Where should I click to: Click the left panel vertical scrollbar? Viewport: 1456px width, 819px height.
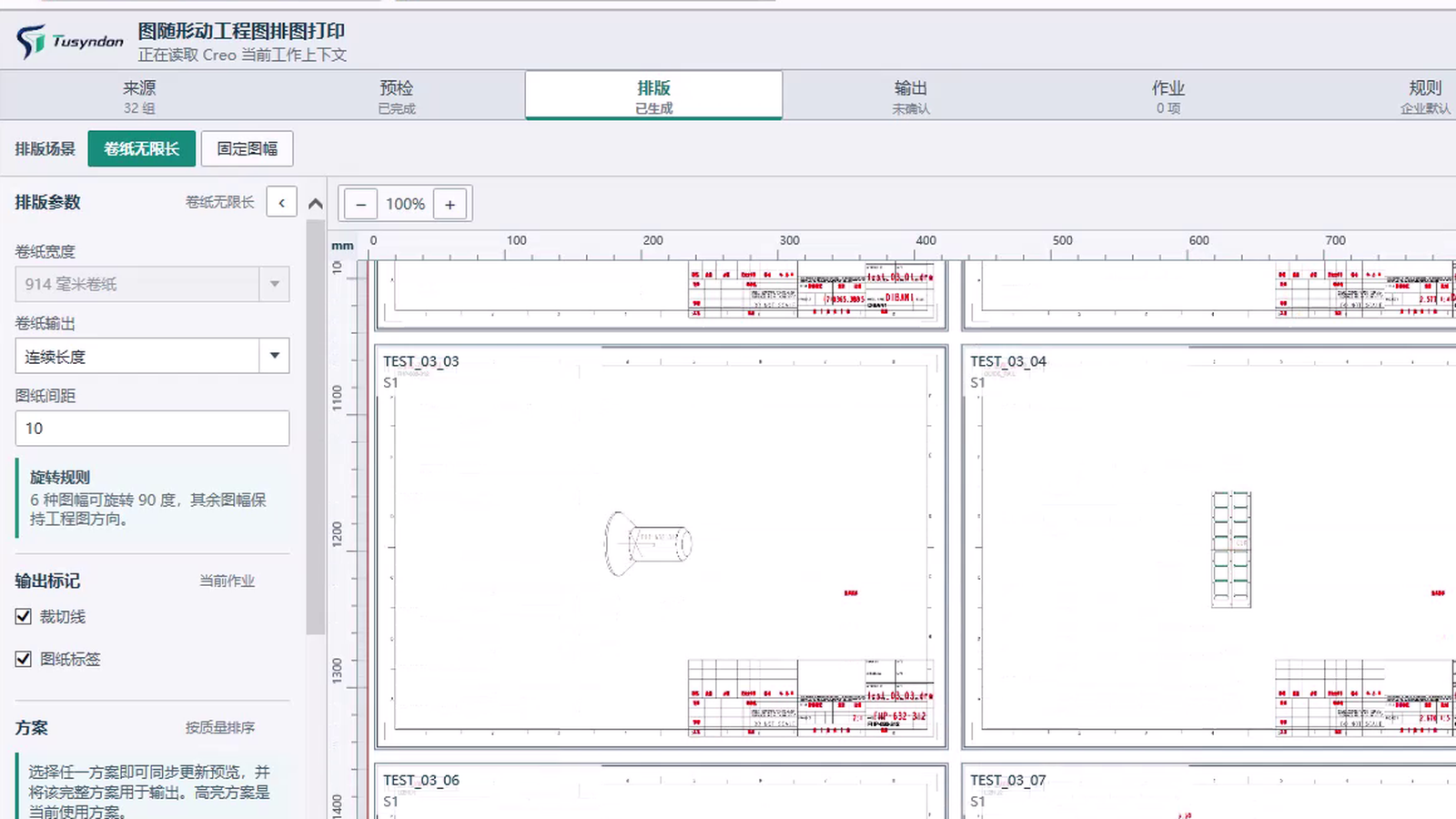[316, 428]
